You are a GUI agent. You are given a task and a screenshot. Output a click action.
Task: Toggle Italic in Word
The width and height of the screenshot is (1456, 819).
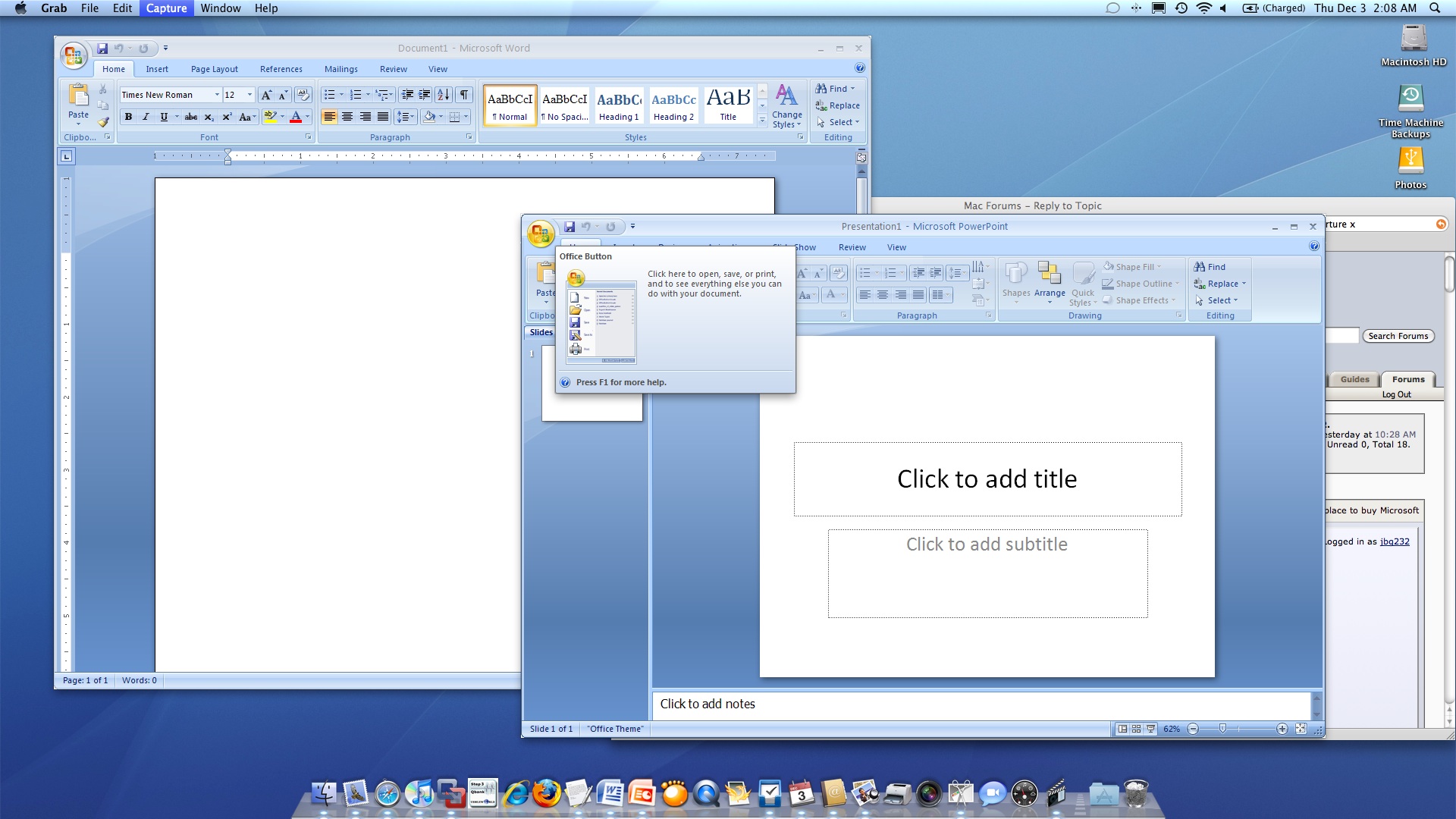(x=146, y=117)
